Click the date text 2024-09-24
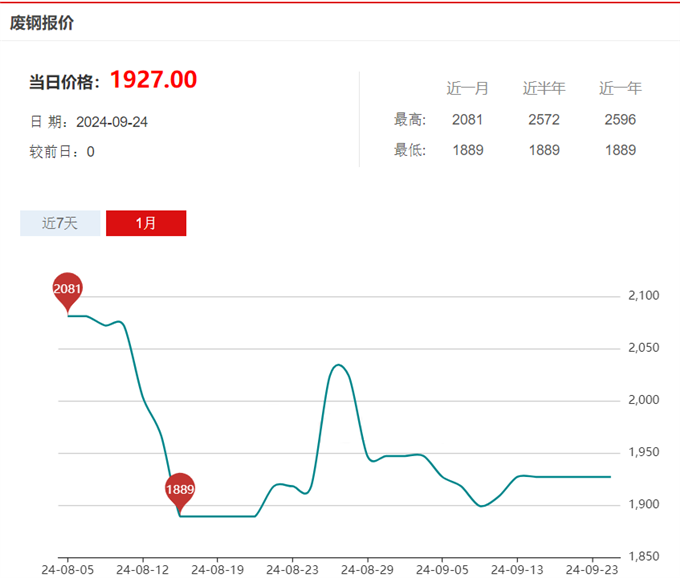Screen dimensions: 680x578 click(112, 122)
